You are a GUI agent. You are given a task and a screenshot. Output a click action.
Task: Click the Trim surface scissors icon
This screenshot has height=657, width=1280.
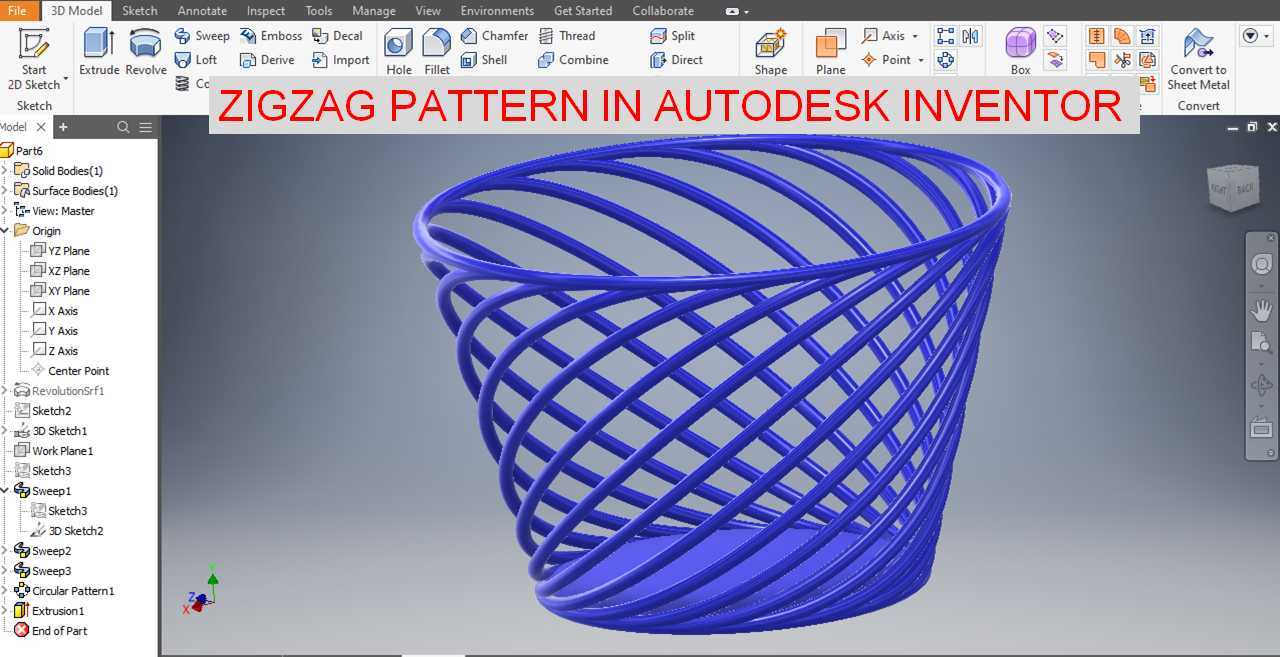(1122, 60)
